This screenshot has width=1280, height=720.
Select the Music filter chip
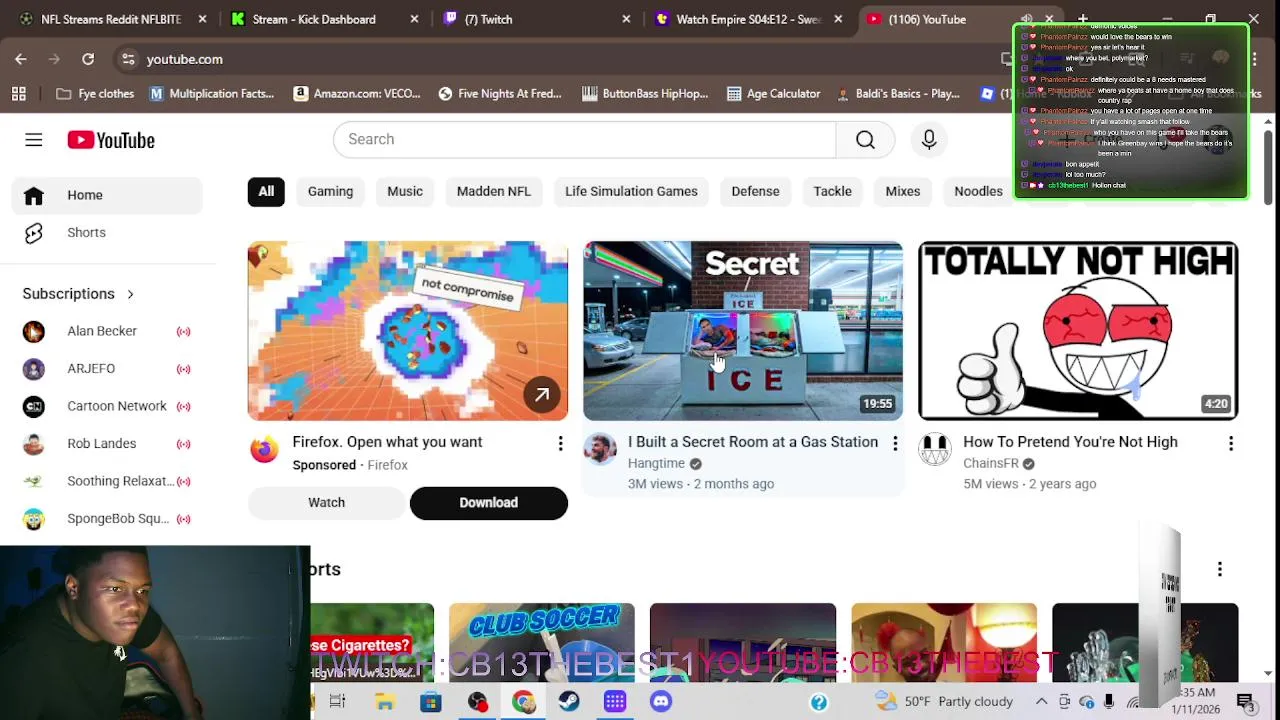click(405, 192)
